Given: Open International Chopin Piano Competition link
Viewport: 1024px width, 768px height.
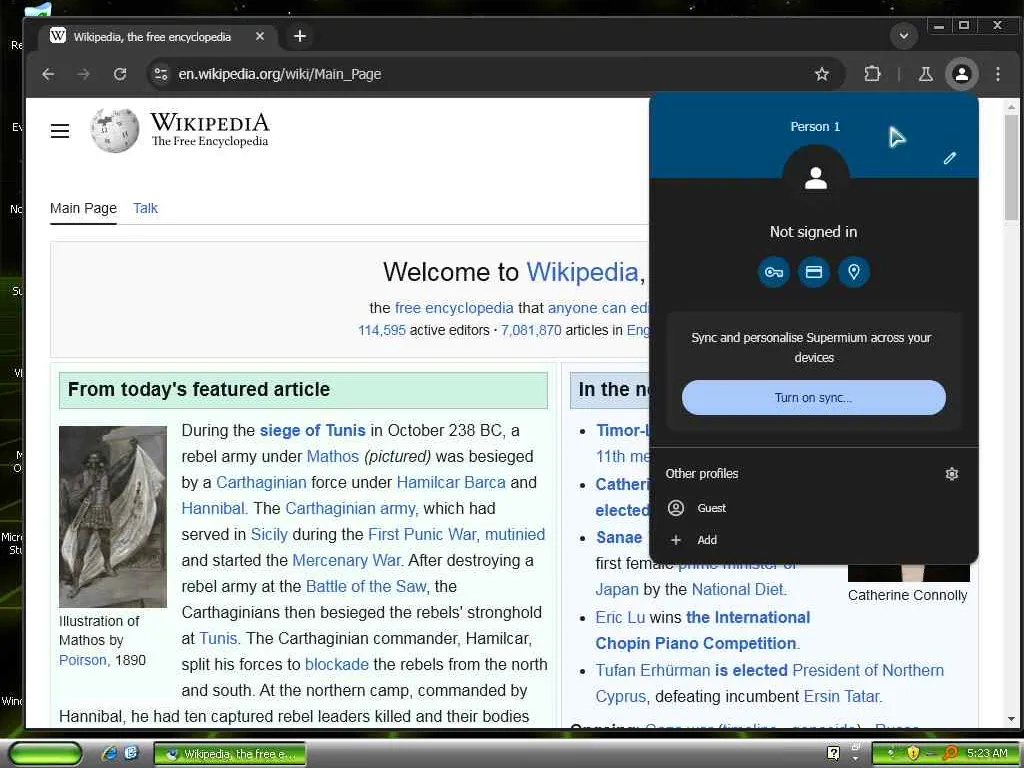Looking at the screenshot, I should (x=703, y=630).
